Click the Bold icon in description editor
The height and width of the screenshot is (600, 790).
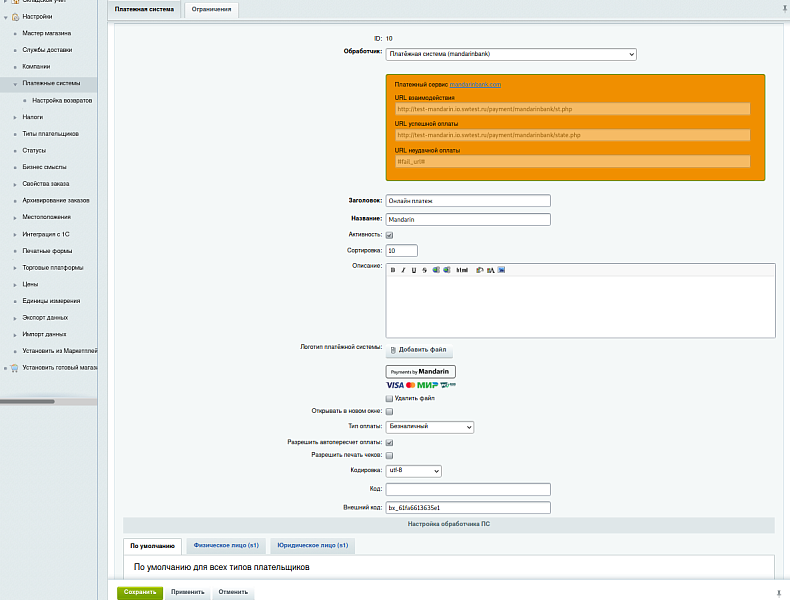(393, 270)
